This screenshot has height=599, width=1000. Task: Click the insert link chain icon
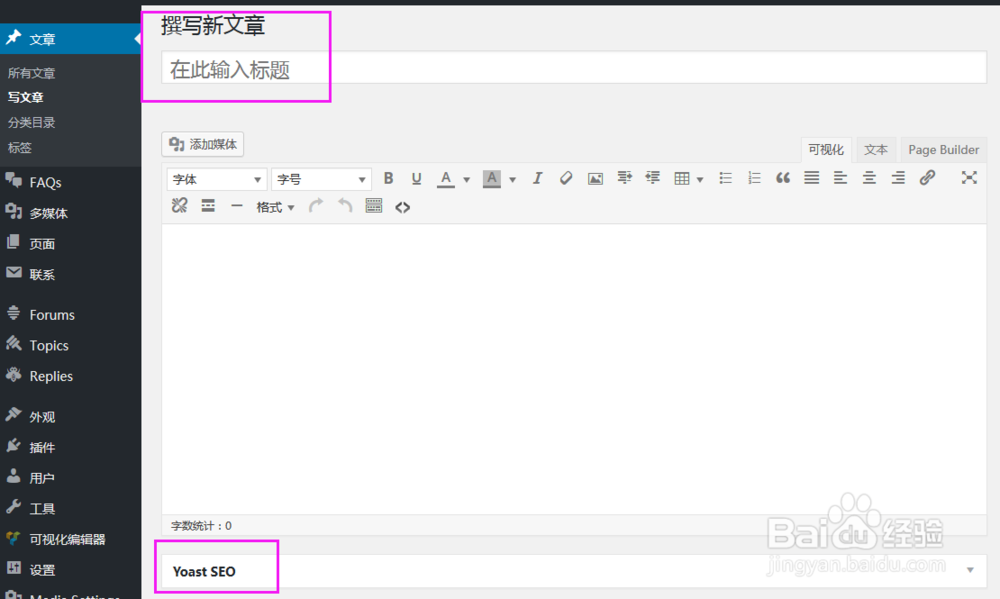(x=927, y=177)
